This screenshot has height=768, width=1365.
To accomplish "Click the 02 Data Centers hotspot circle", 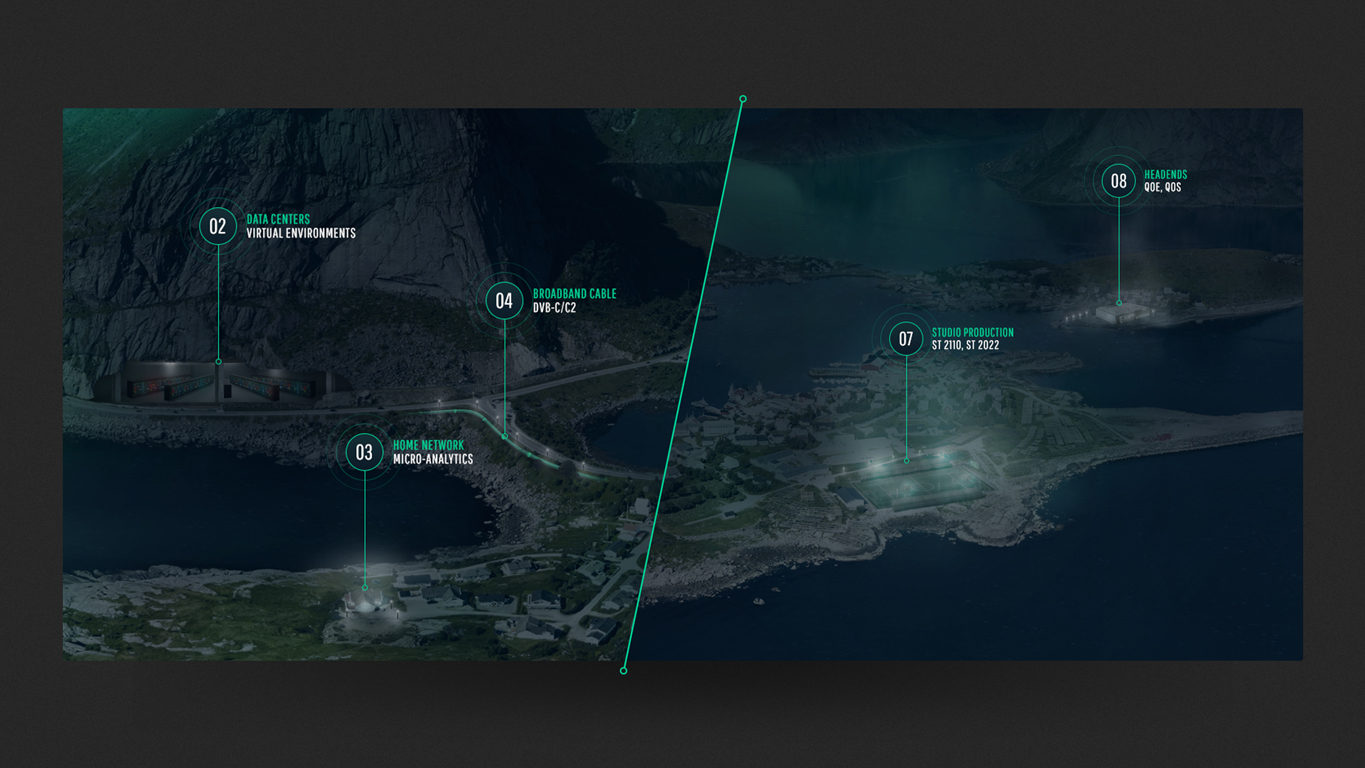I will point(218,226).
